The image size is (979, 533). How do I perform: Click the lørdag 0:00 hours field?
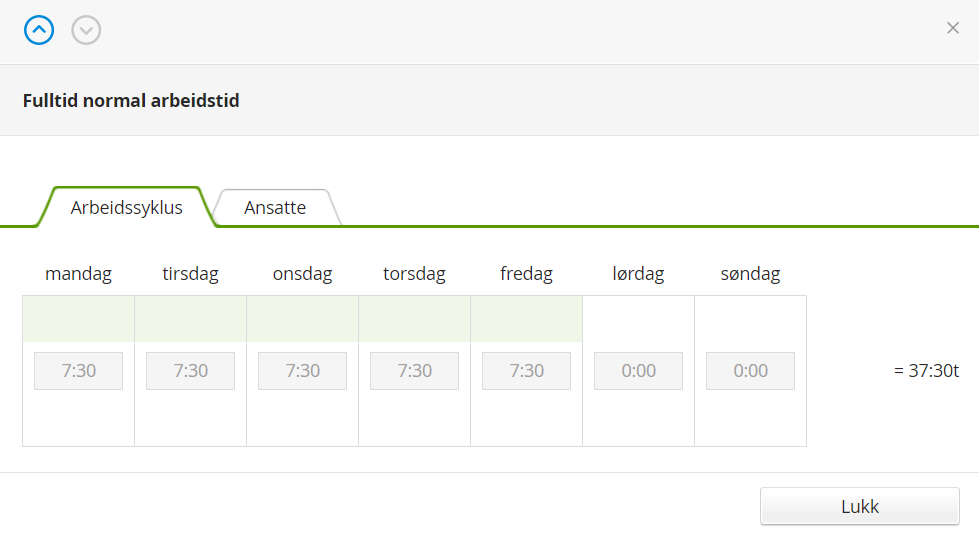pyautogui.click(x=638, y=371)
